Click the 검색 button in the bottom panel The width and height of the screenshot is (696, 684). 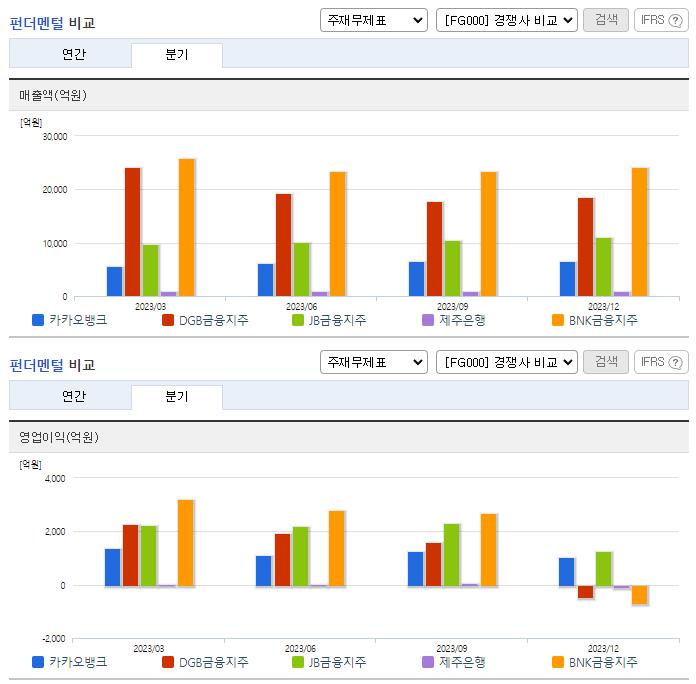[x=605, y=362]
